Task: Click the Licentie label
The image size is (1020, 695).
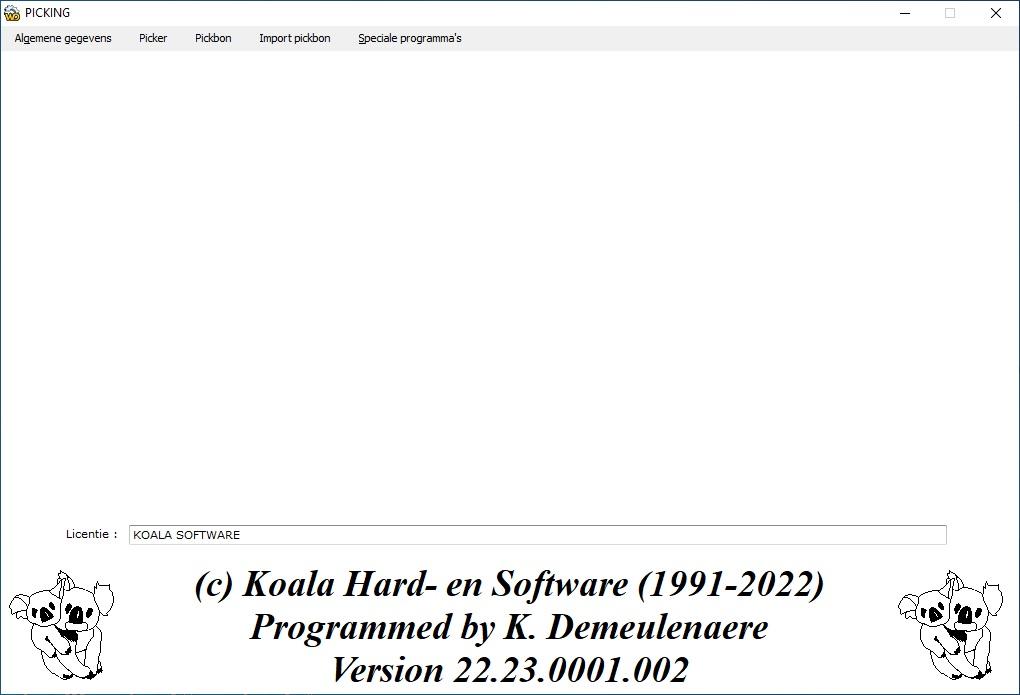Action: tap(92, 534)
